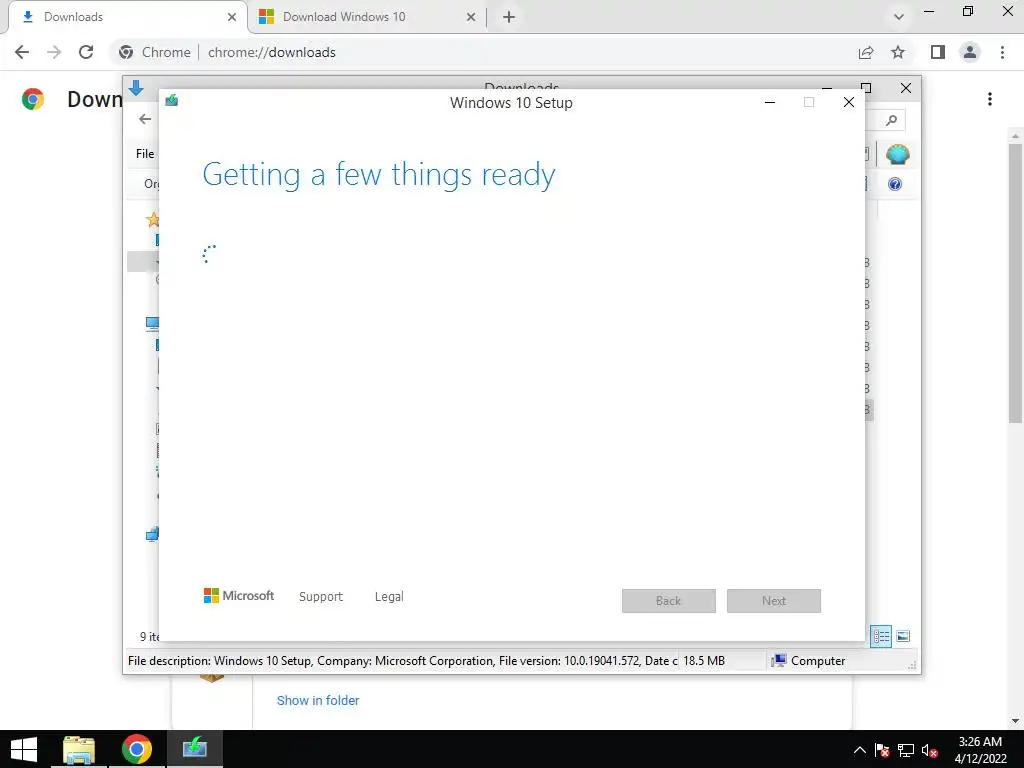
Task: Open File Explorer from taskbar
Action: pos(79,749)
